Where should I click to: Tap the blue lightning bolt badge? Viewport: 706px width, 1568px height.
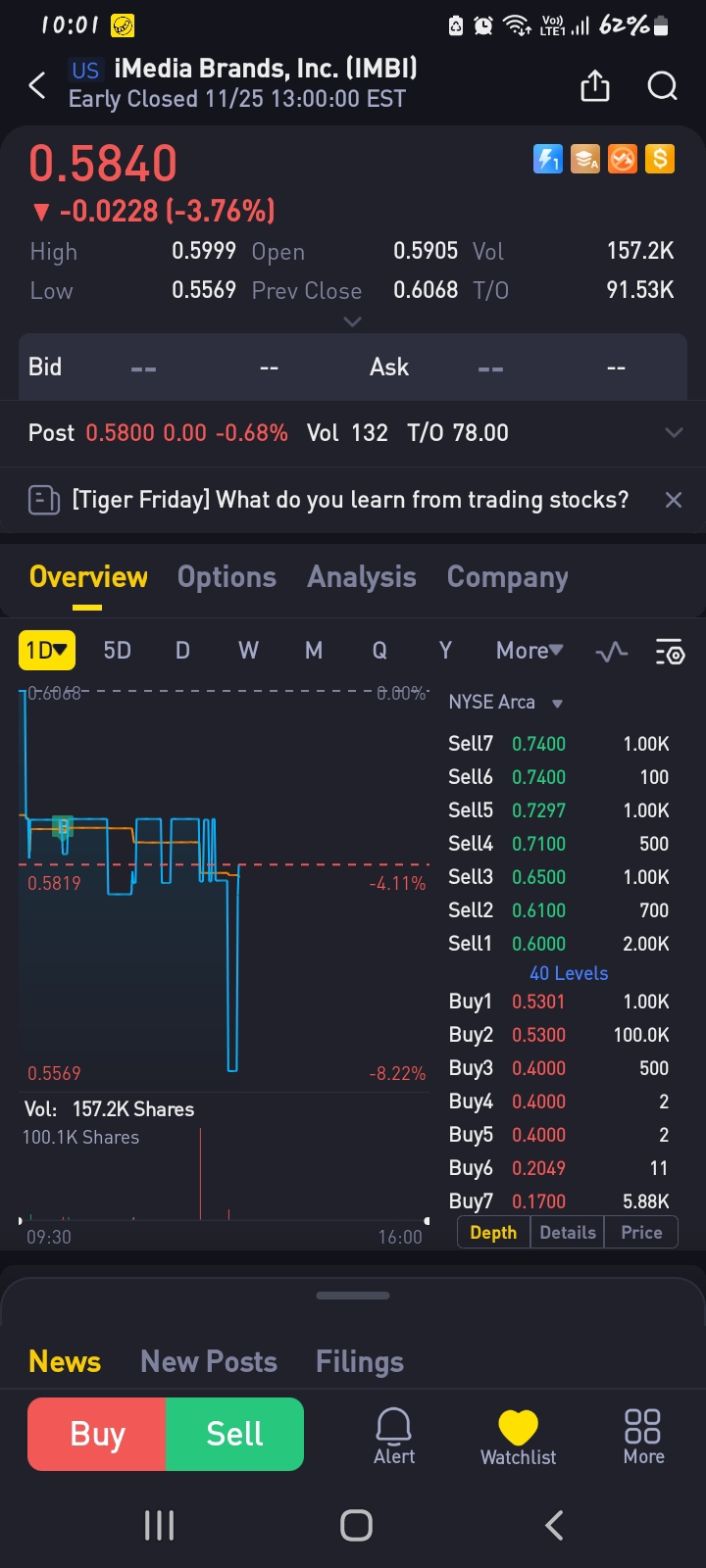pyautogui.click(x=547, y=159)
